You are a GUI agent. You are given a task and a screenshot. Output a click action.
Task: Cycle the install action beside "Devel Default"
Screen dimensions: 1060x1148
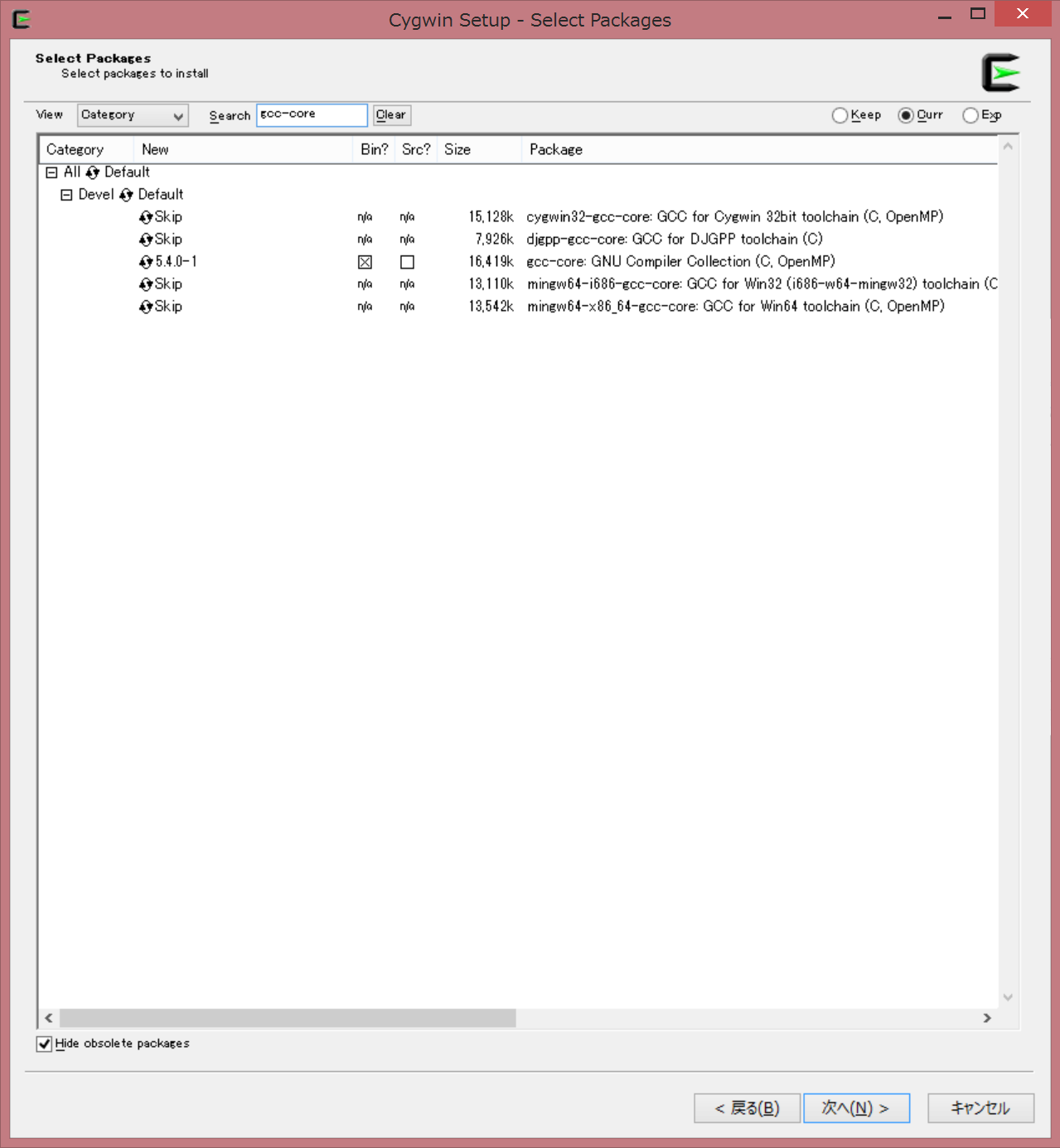[127, 194]
